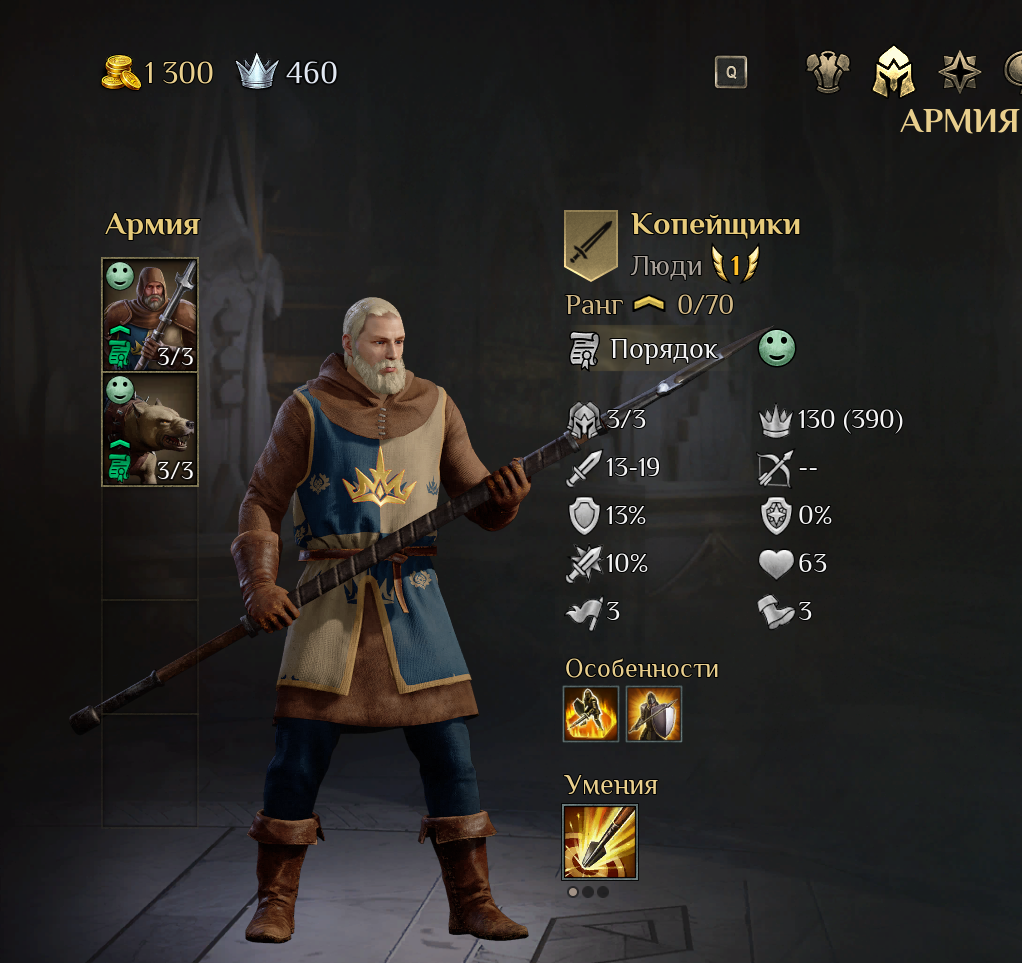Click the Порядок order row

point(647,349)
